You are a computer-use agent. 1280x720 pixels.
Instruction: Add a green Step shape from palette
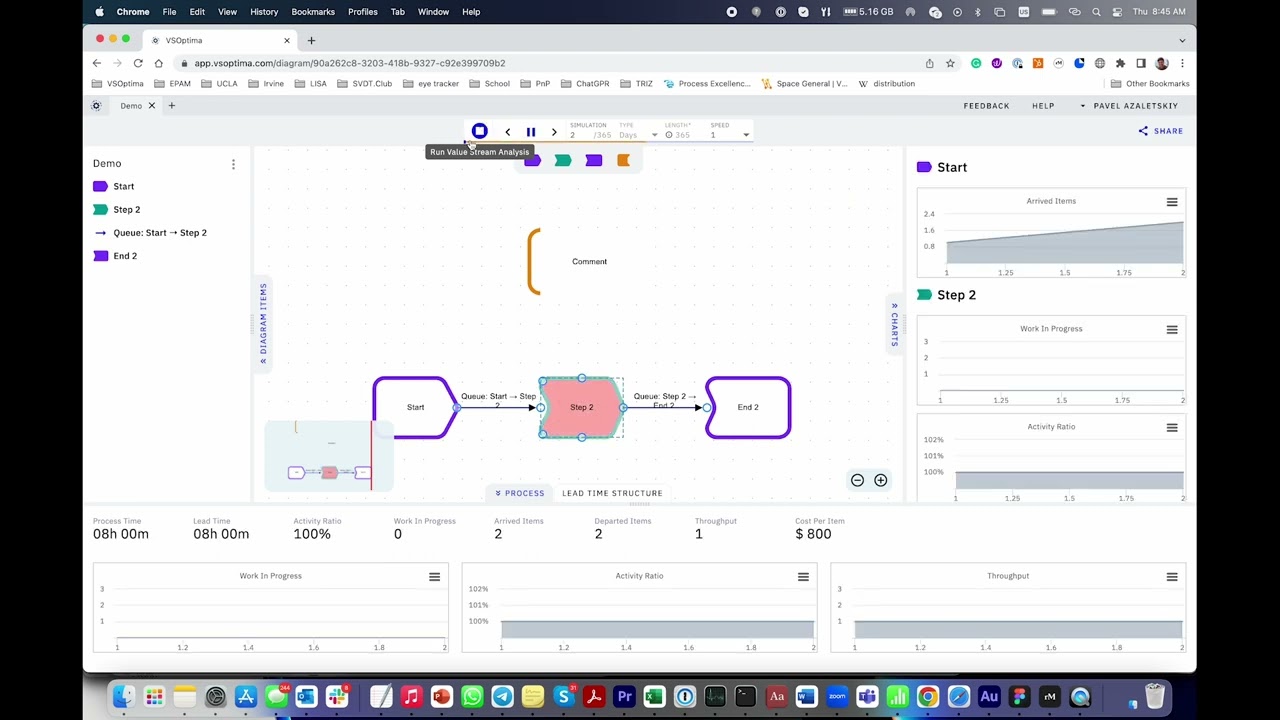(x=563, y=160)
